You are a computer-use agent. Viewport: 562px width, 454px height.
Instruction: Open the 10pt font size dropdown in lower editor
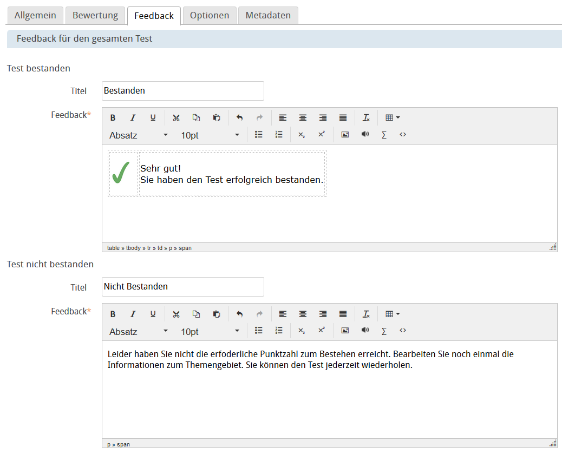click(210, 331)
